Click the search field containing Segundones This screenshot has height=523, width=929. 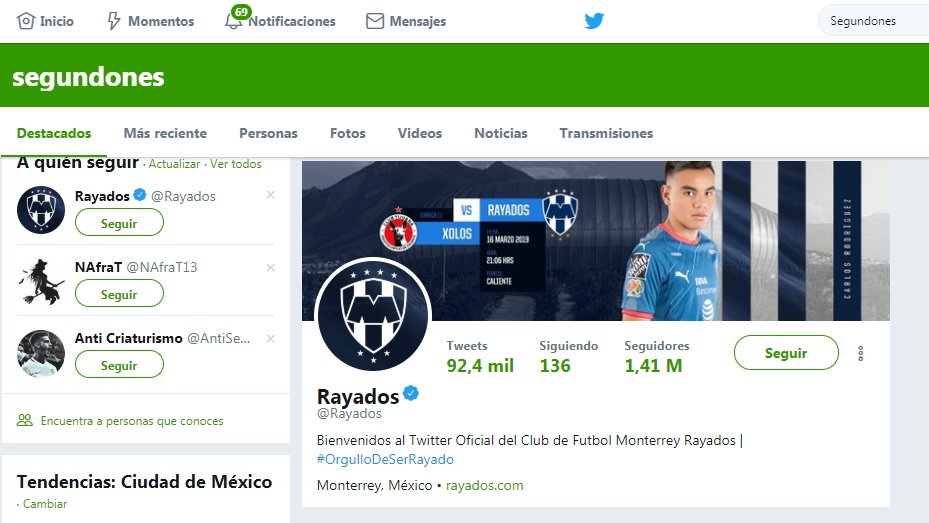pyautogui.click(x=868, y=21)
